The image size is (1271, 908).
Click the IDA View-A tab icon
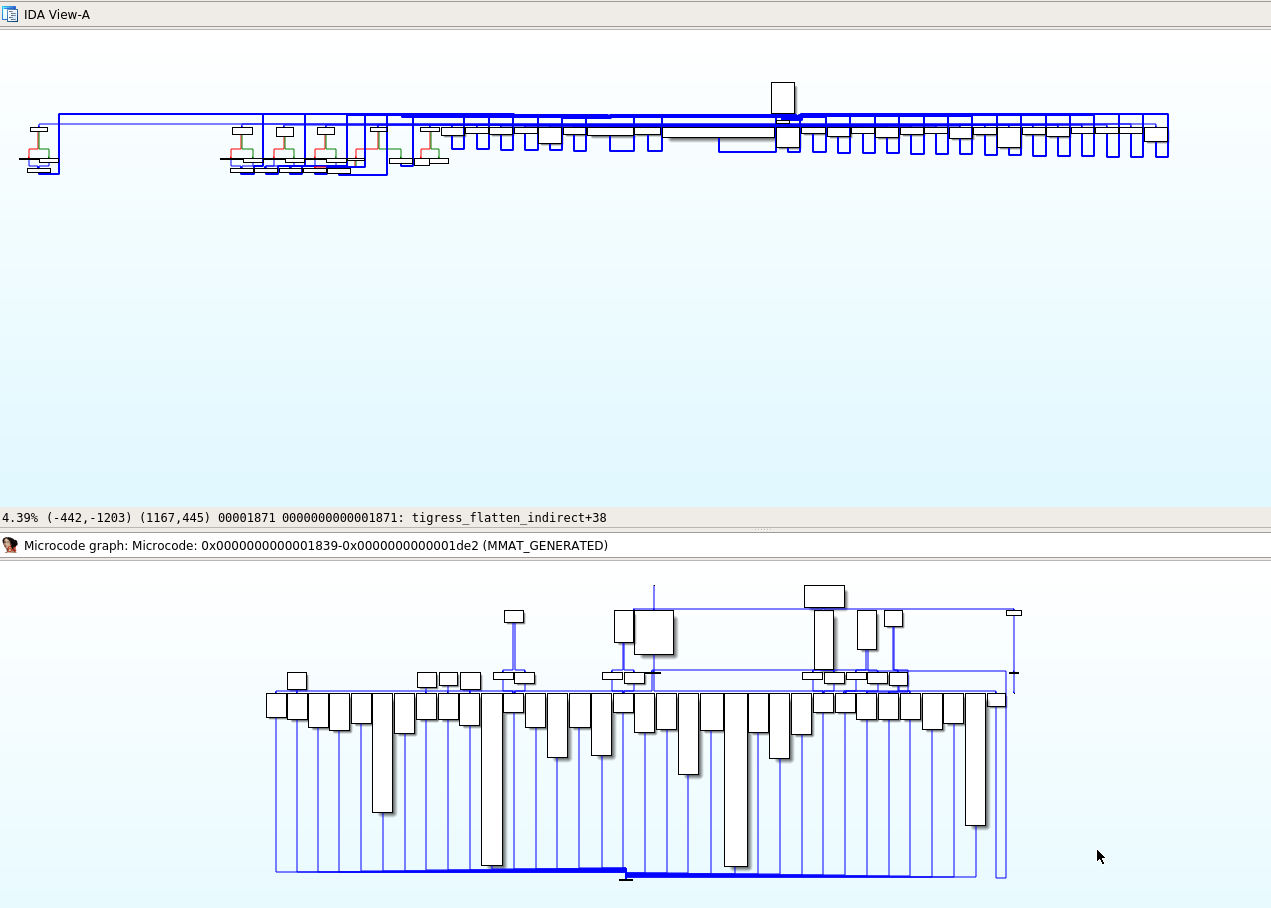pos(10,14)
